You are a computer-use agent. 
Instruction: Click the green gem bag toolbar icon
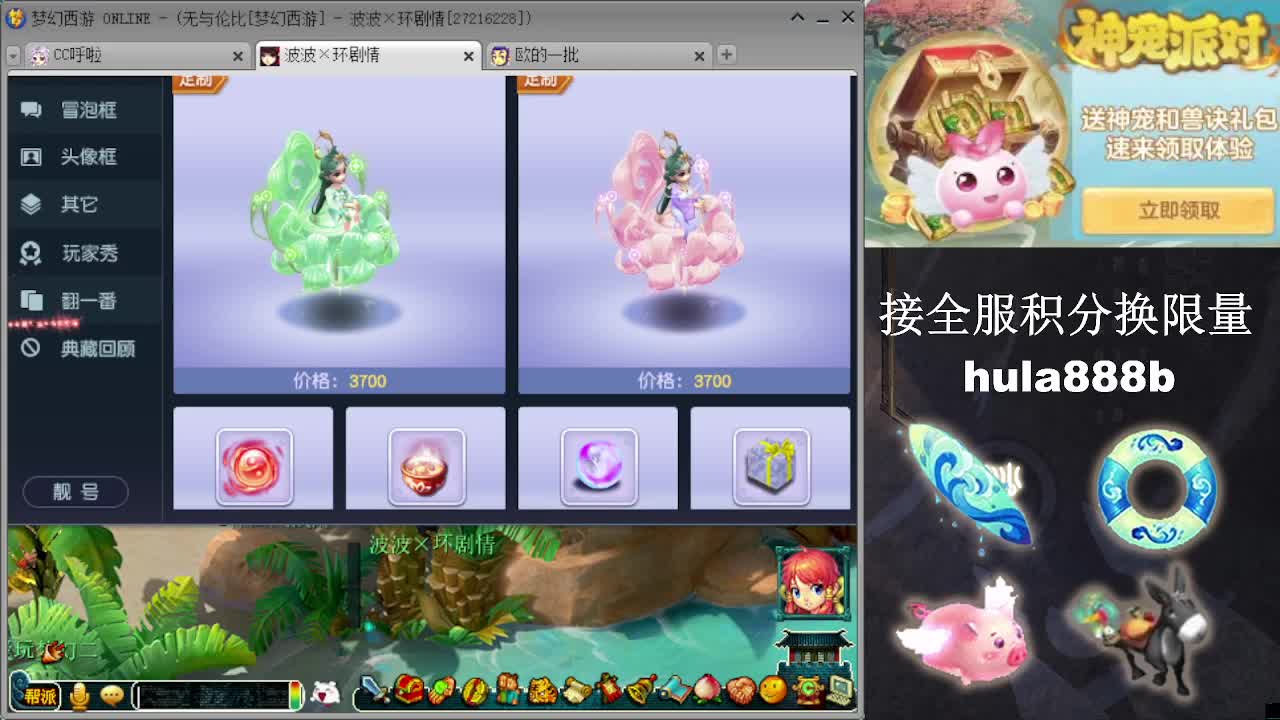click(x=441, y=690)
